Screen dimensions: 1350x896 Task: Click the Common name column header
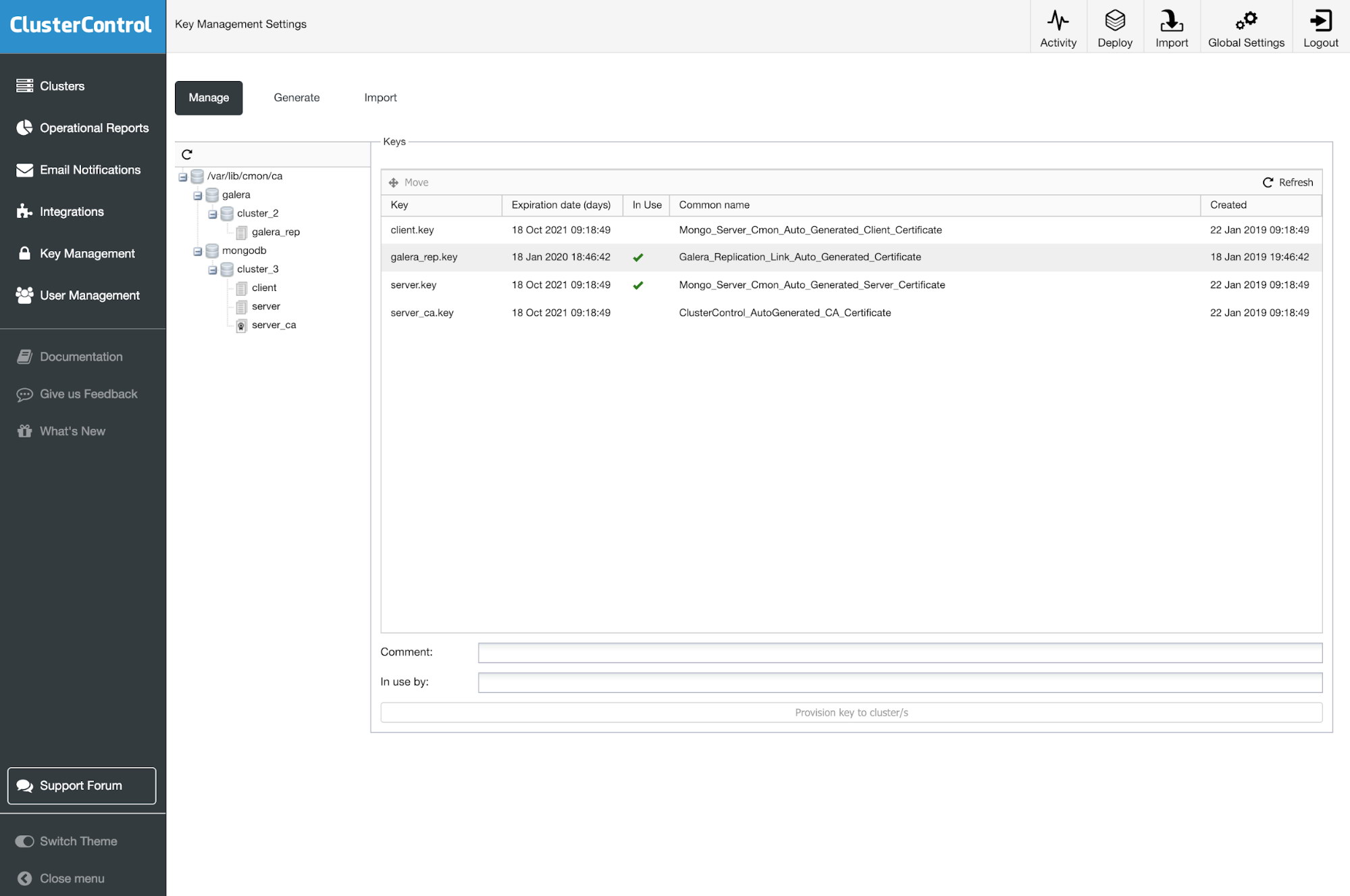tap(935, 205)
